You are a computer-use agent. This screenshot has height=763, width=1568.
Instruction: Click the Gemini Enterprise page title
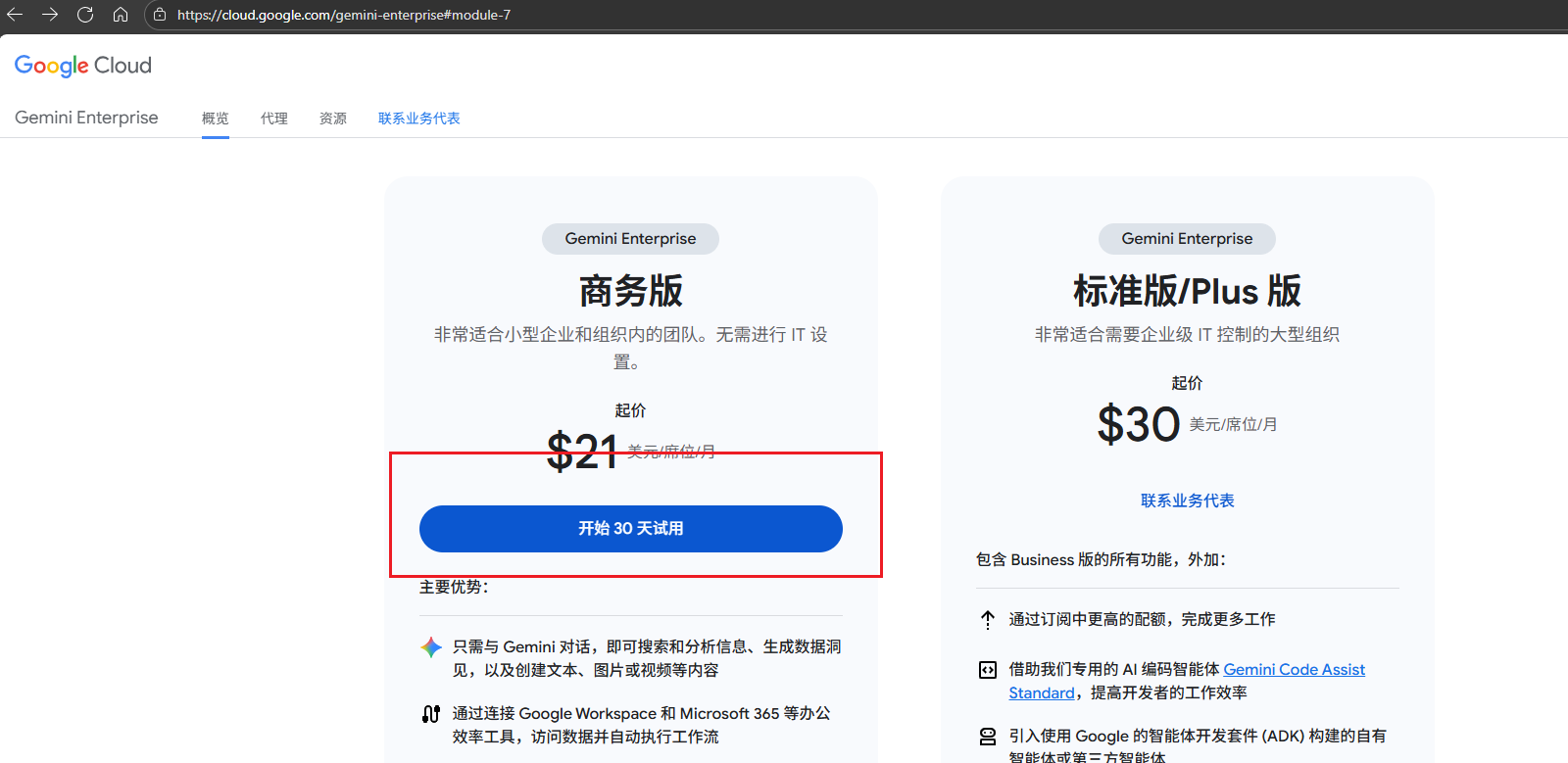[86, 118]
